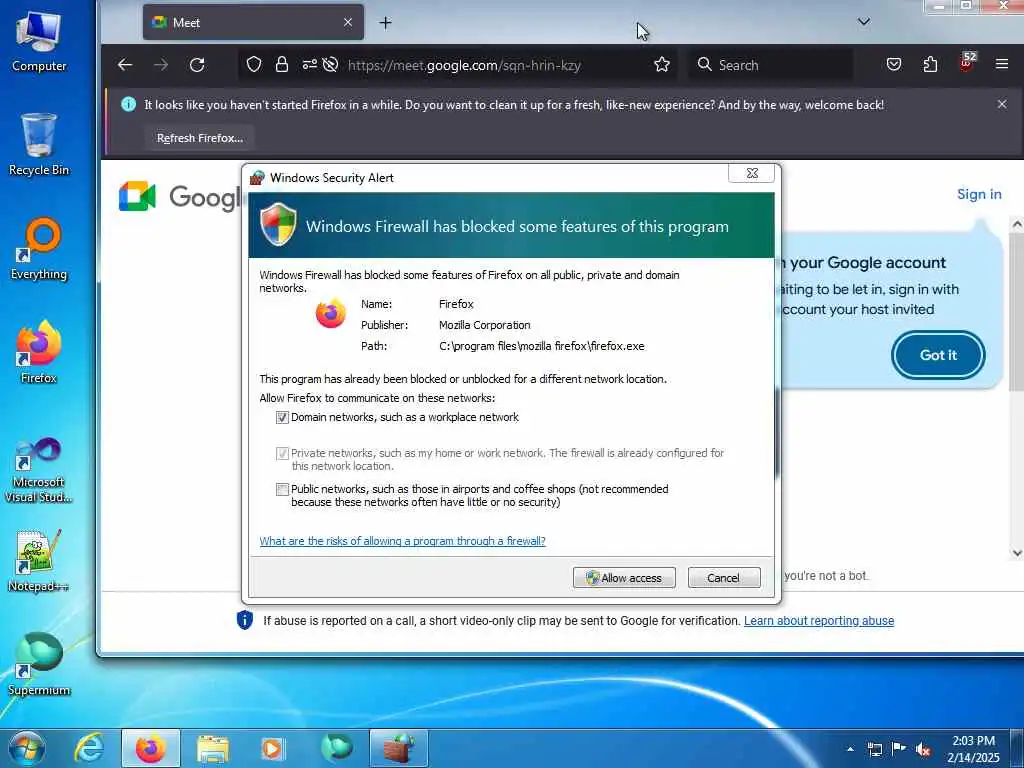Click the extension icon with badge 52
Viewport: 1024px width, 768px height.
[x=966, y=63]
